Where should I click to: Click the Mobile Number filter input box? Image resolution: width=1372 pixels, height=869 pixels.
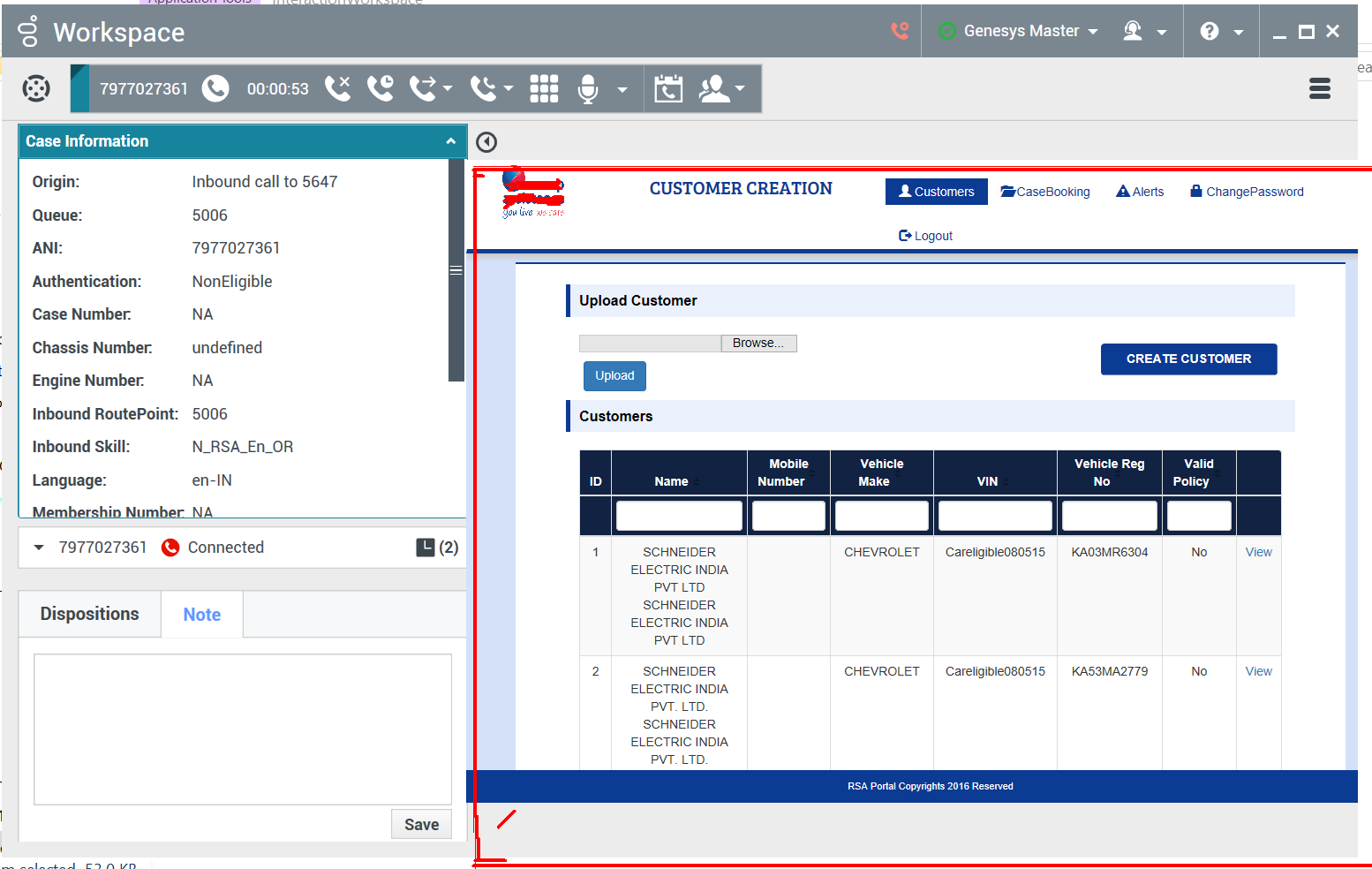tap(788, 516)
